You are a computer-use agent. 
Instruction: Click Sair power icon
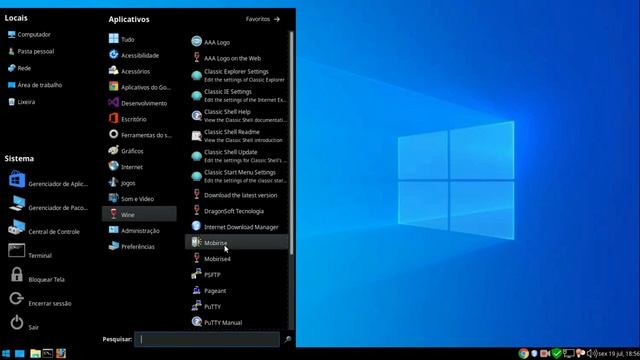tap(16, 322)
